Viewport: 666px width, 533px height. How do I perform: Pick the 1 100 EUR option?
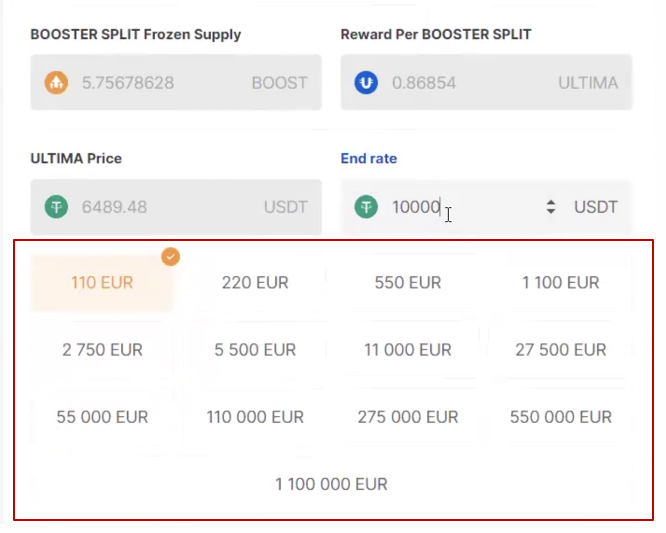point(561,283)
